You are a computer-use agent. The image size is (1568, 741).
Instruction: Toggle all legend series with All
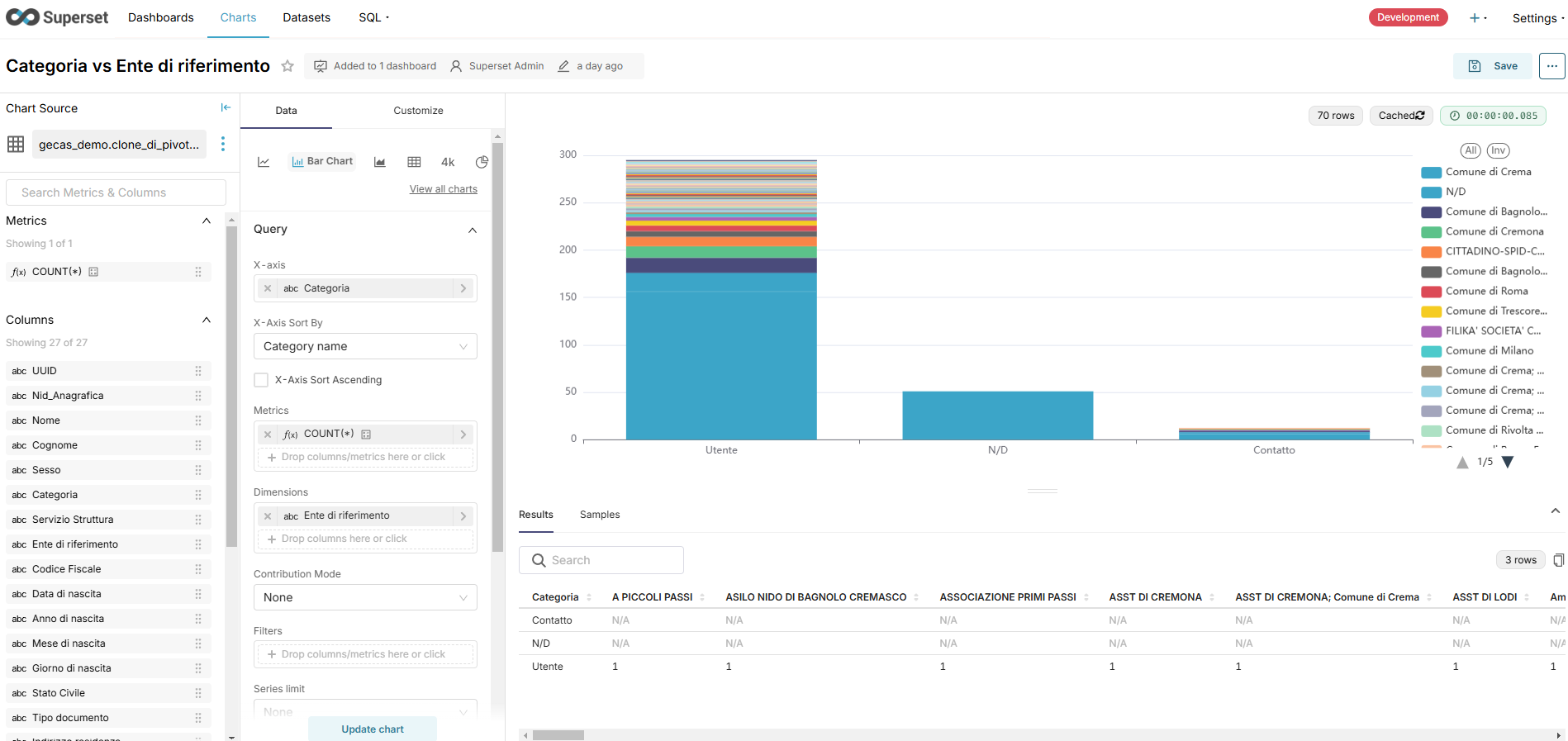(x=1470, y=150)
